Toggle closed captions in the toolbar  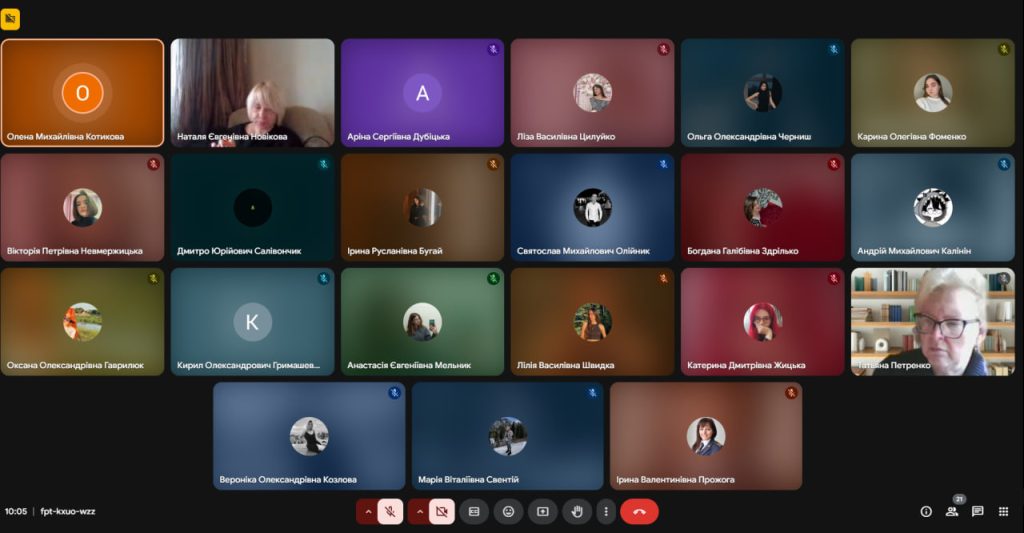(x=474, y=511)
